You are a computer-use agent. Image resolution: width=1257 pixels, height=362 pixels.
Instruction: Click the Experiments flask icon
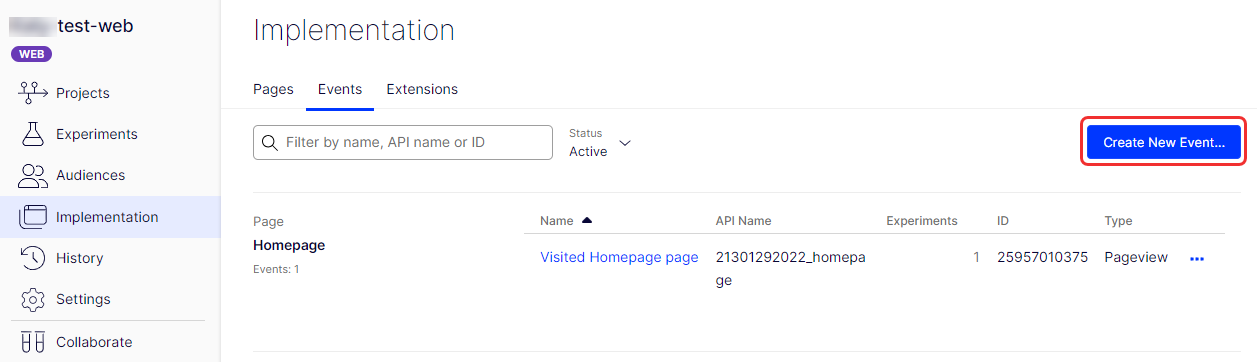[x=33, y=134]
